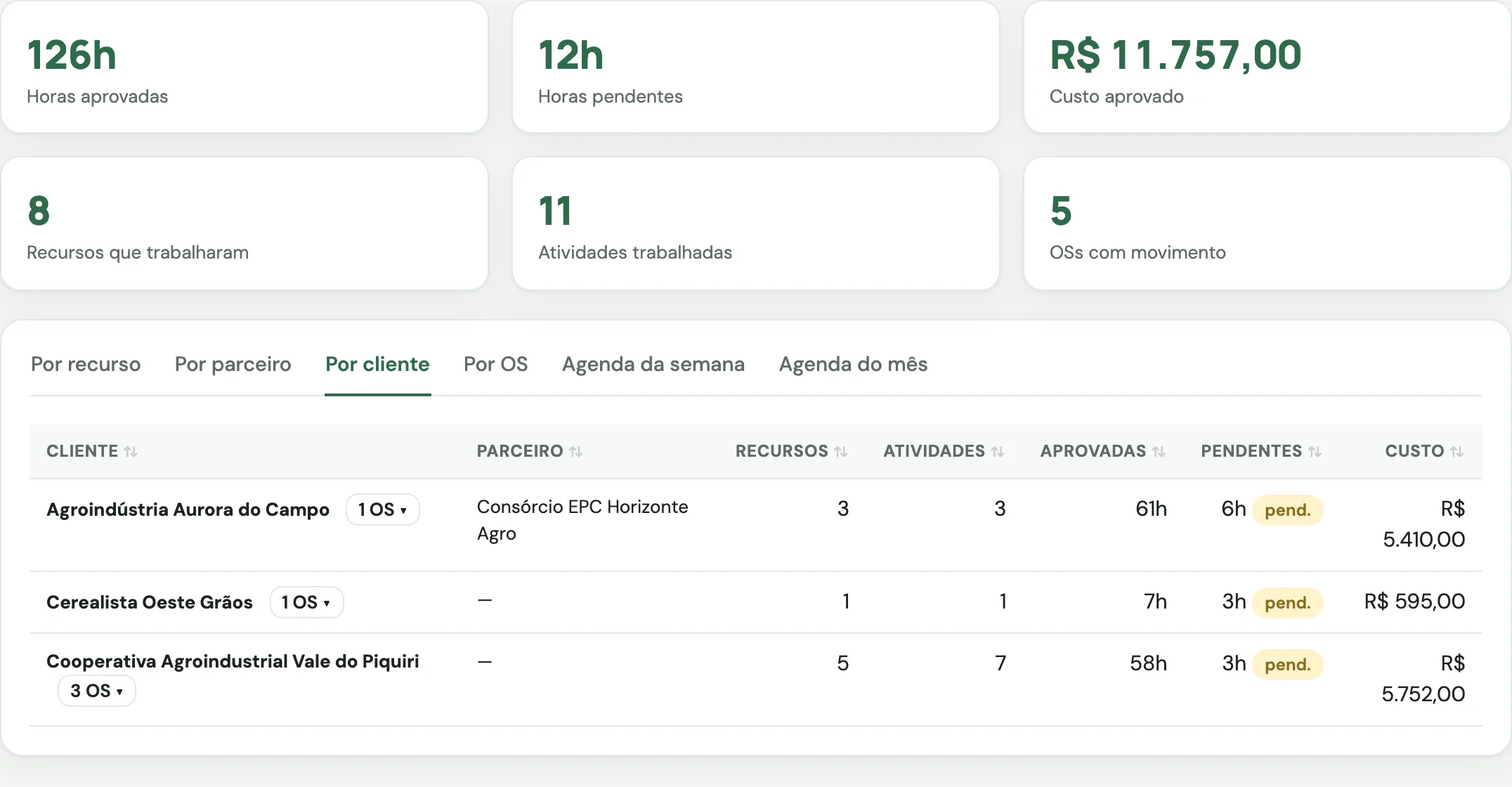This screenshot has width=1512, height=787.
Task: Click the 6h pending hours value
Action: (x=1233, y=509)
